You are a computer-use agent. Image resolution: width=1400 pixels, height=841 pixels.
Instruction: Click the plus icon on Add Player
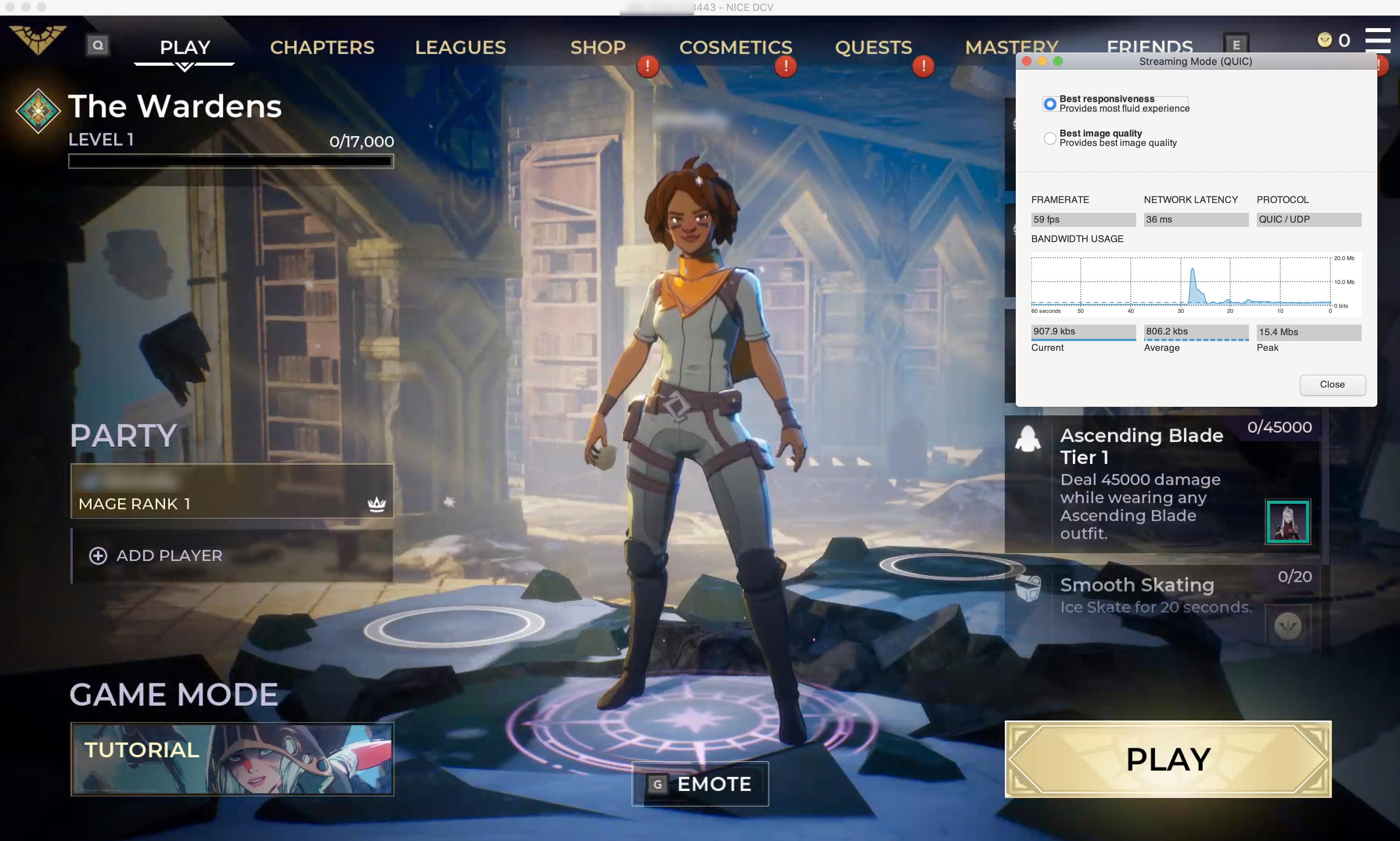tap(98, 555)
